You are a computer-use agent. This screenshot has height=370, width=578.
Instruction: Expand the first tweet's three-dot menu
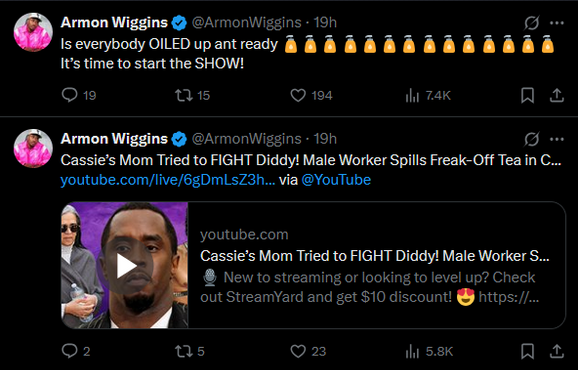click(x=557, y=23)
